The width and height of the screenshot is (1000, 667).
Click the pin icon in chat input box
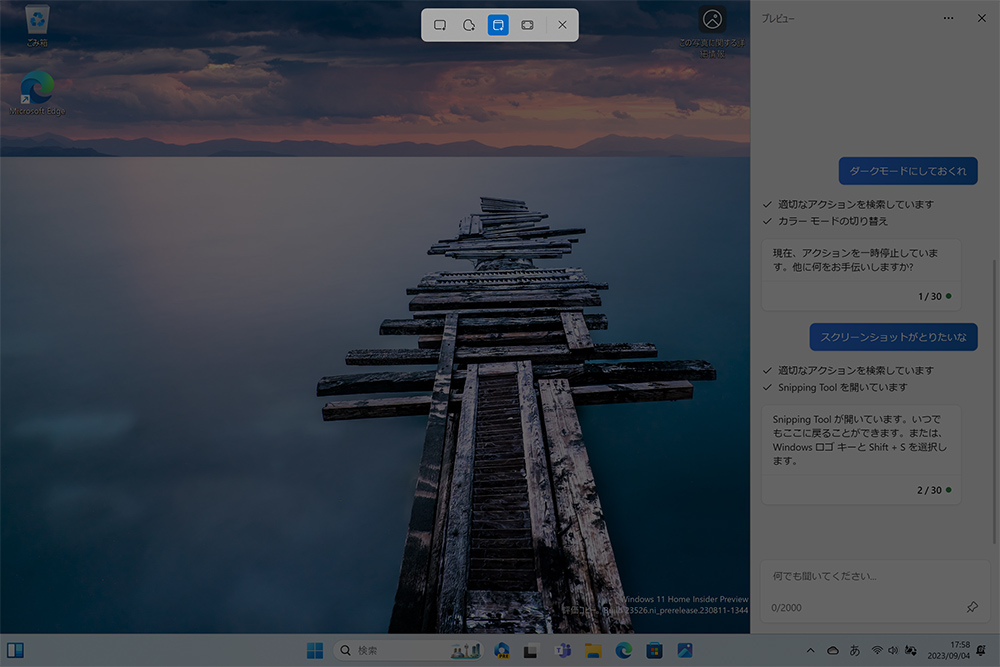point(972,607)
